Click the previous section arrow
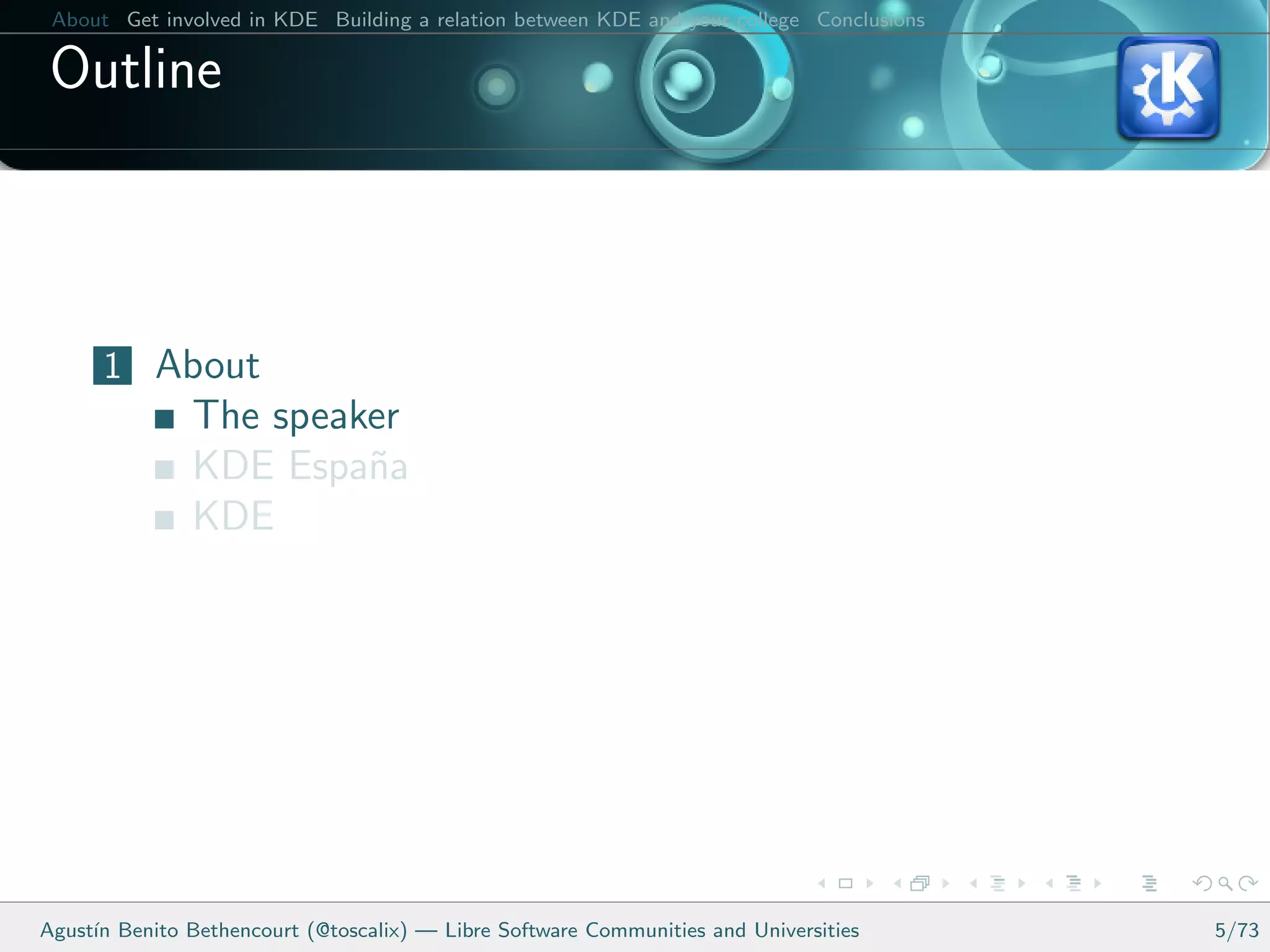The height and width of the screenshot is (952, 1270). pyautogui.click(x=1049, y=884)
